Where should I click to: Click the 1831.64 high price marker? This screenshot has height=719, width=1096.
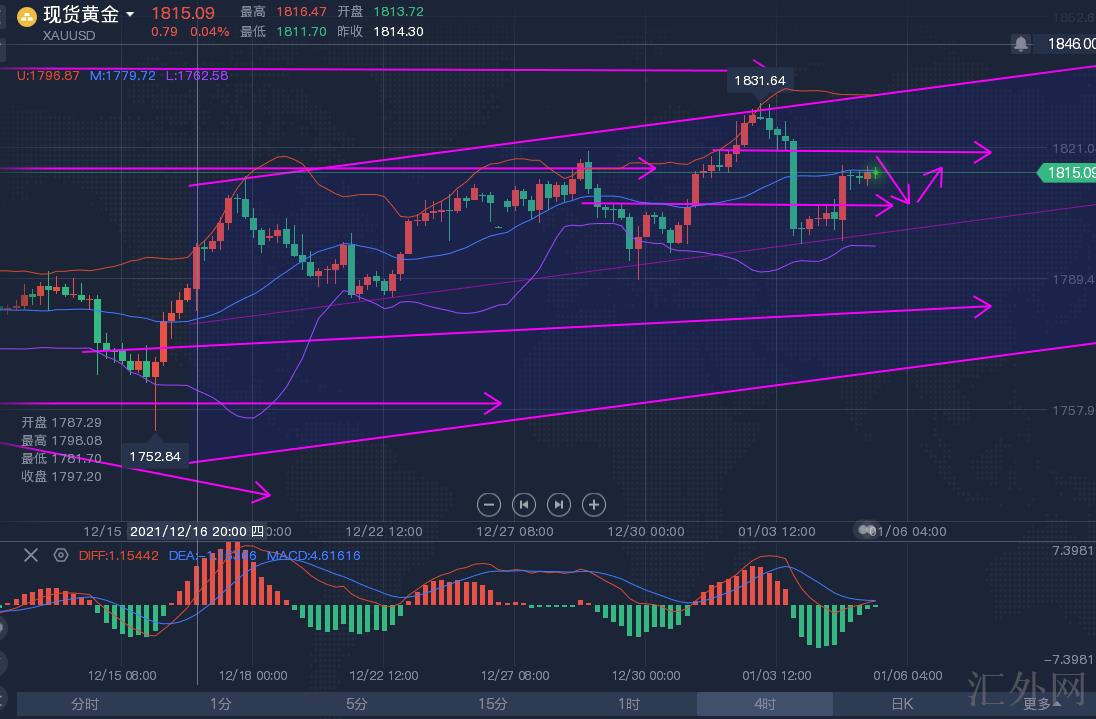[x=760, y=80]
